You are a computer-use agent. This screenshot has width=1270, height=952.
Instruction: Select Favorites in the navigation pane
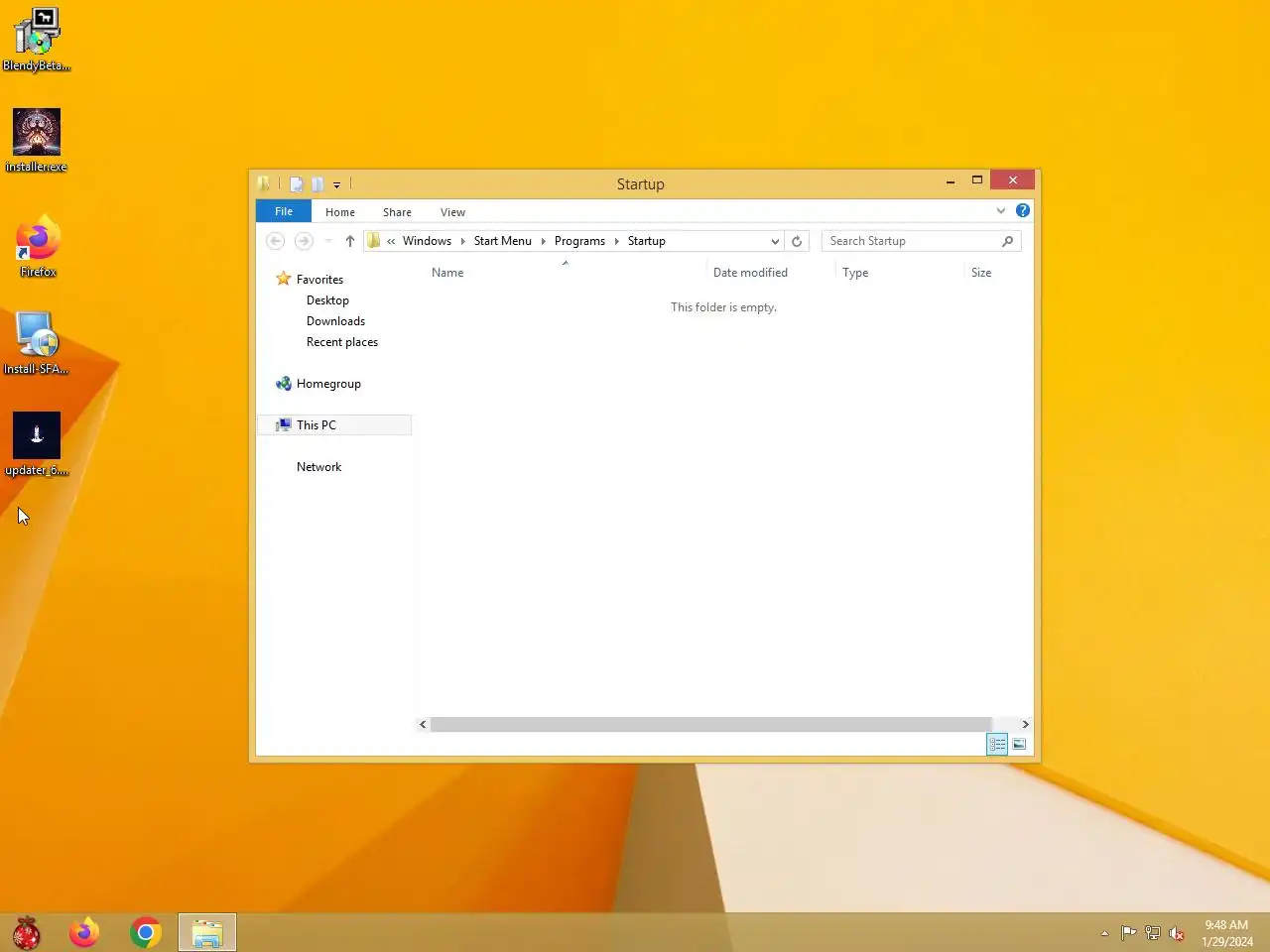coord(319,280)
